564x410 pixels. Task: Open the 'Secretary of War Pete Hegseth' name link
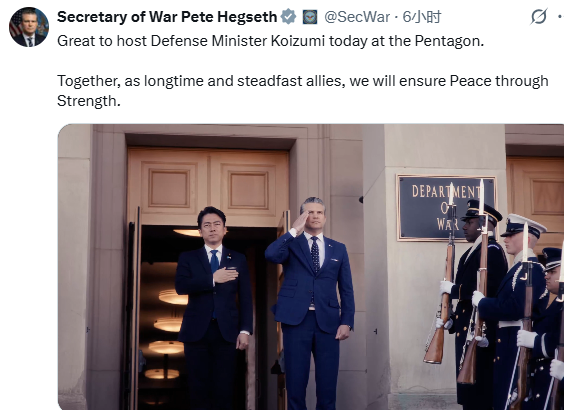pos(167,17)
